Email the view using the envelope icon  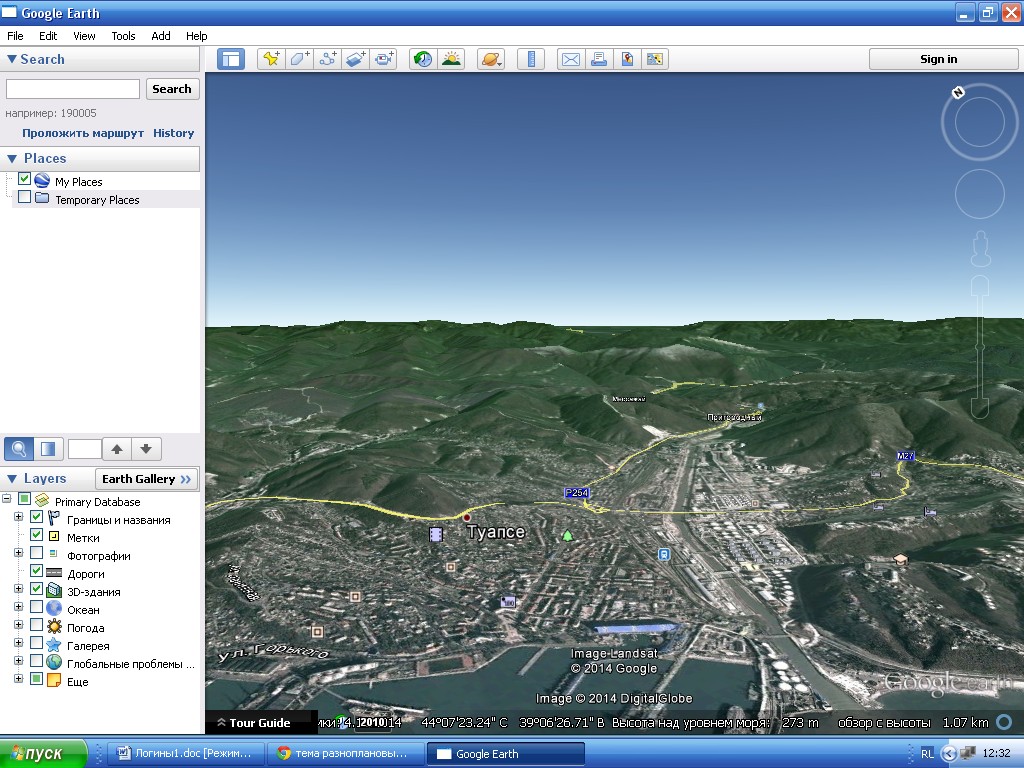point(571,59)
